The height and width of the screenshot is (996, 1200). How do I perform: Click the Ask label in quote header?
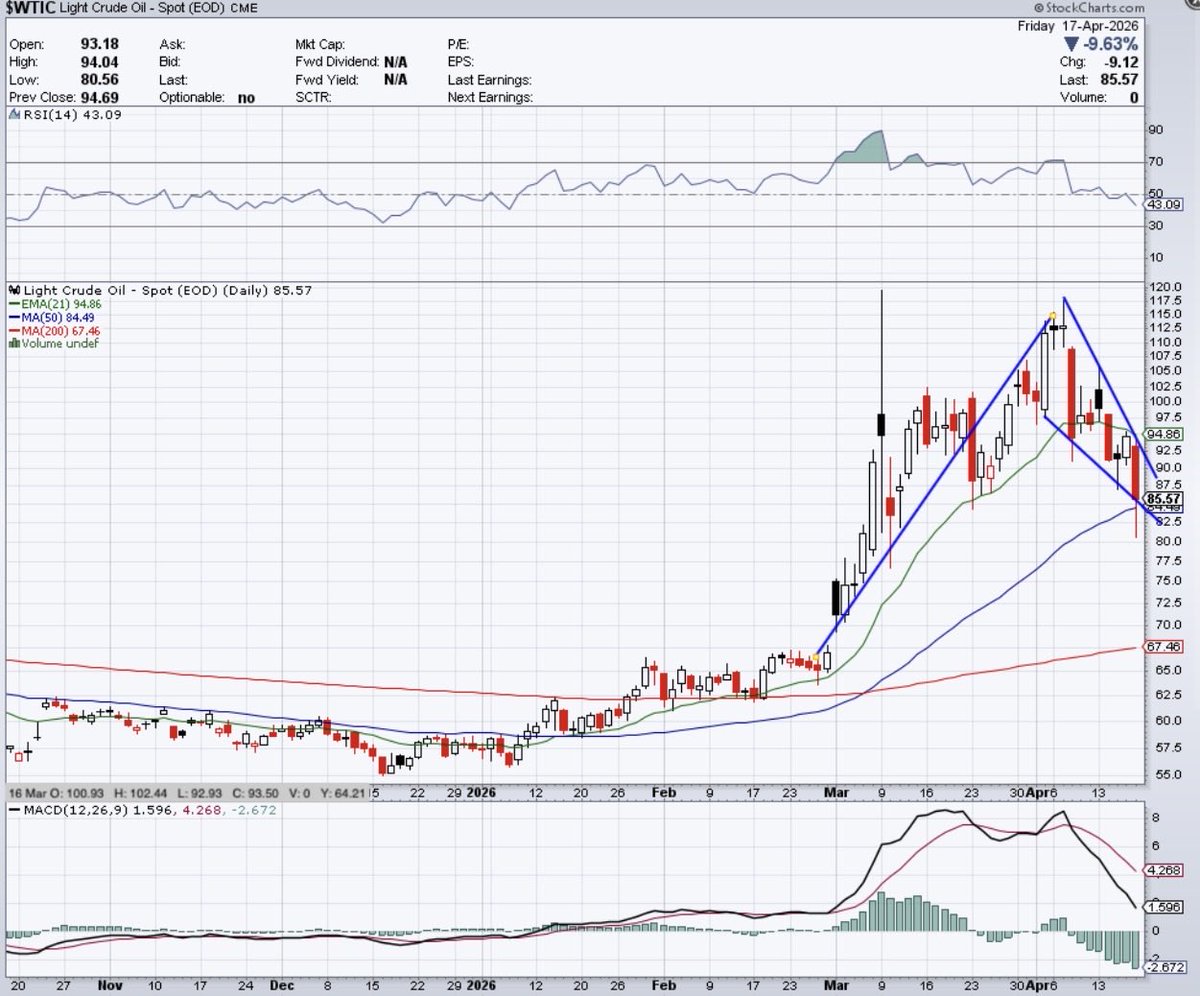(x=170, y=45)
